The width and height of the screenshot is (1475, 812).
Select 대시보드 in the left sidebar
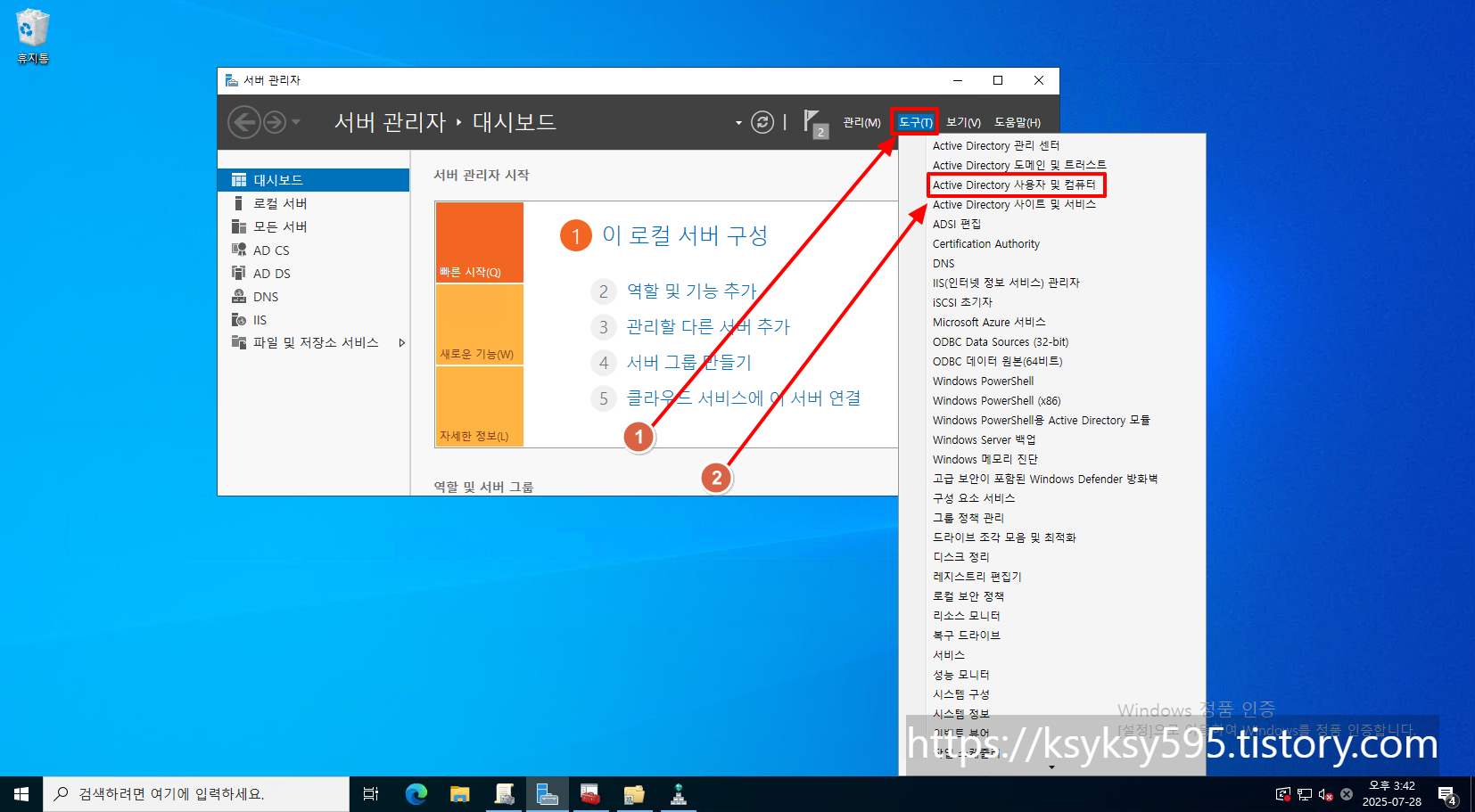[x=314, y=180]
